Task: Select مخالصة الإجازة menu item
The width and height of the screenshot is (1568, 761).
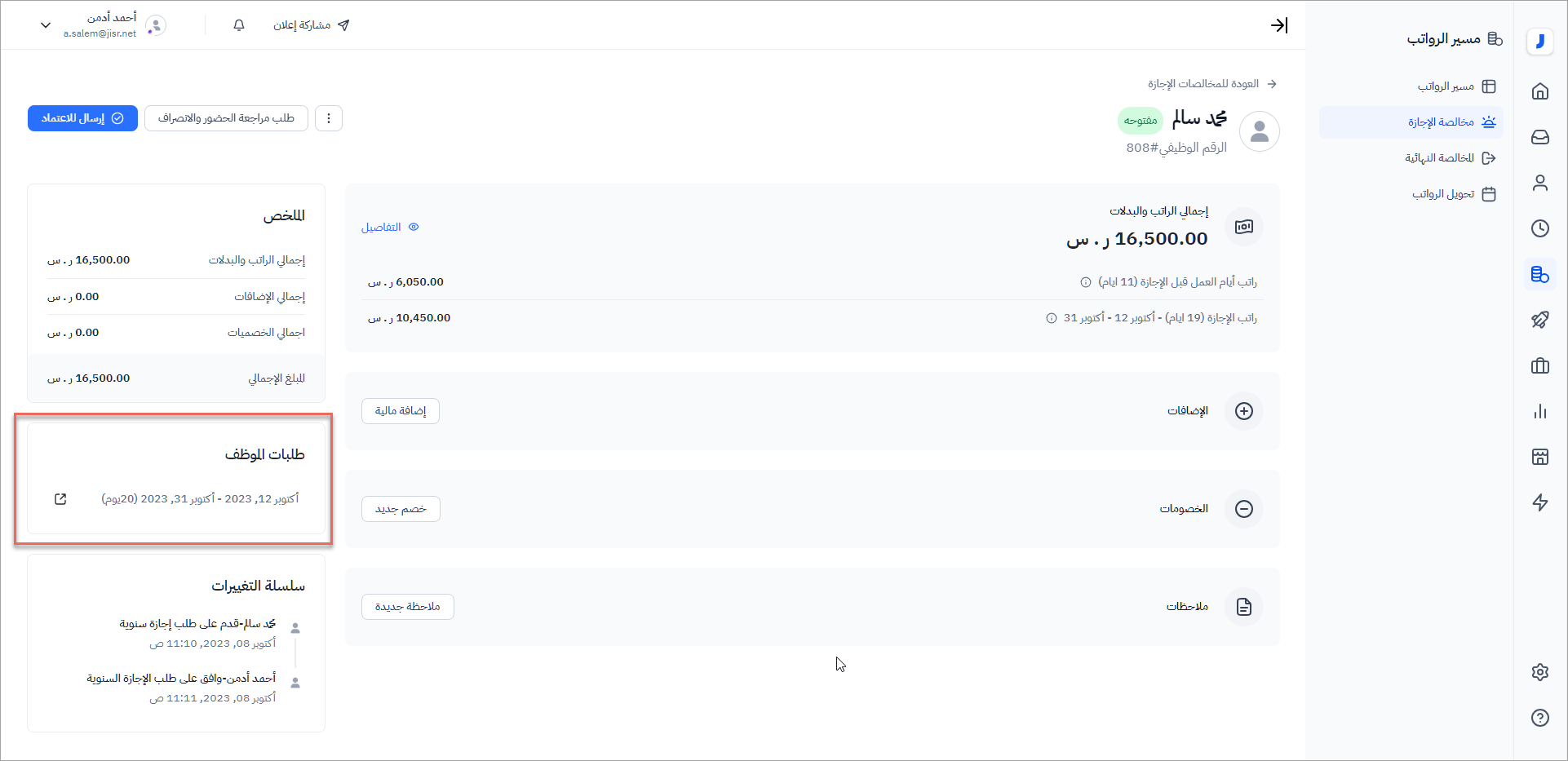Action: coord(1441,122)
